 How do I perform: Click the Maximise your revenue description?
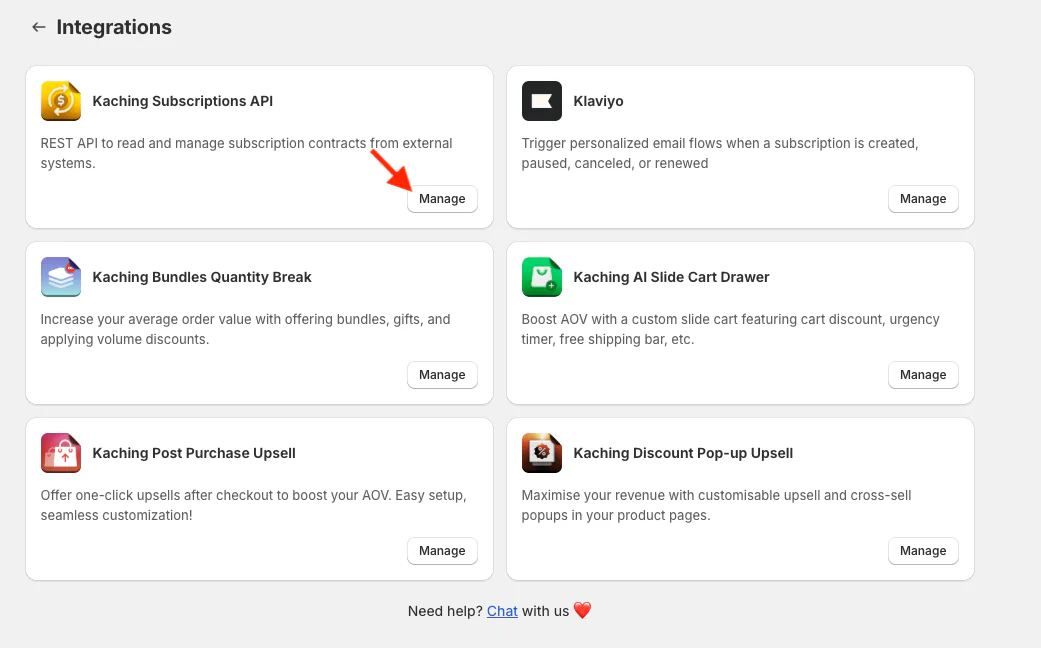[716, 505]
